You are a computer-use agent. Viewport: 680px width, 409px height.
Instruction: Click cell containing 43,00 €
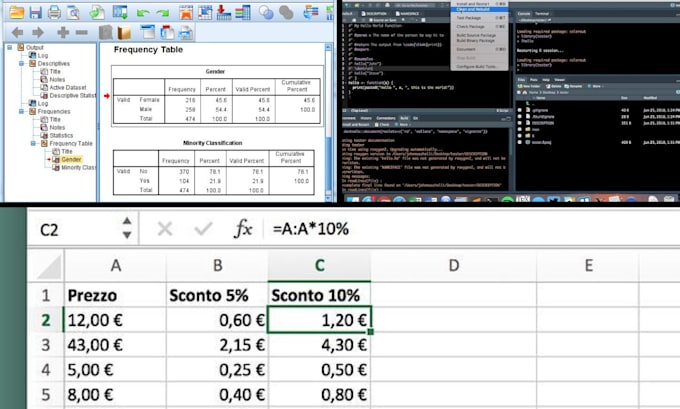tap(115, 345)
